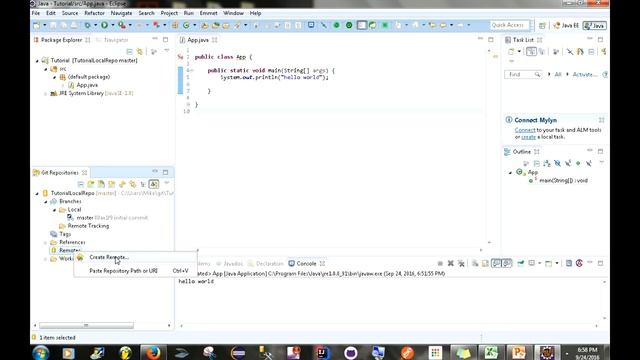Expand the References node
The width and height of the screenshot is (640, 360).
pyautogui.click(x=46, y=242)
